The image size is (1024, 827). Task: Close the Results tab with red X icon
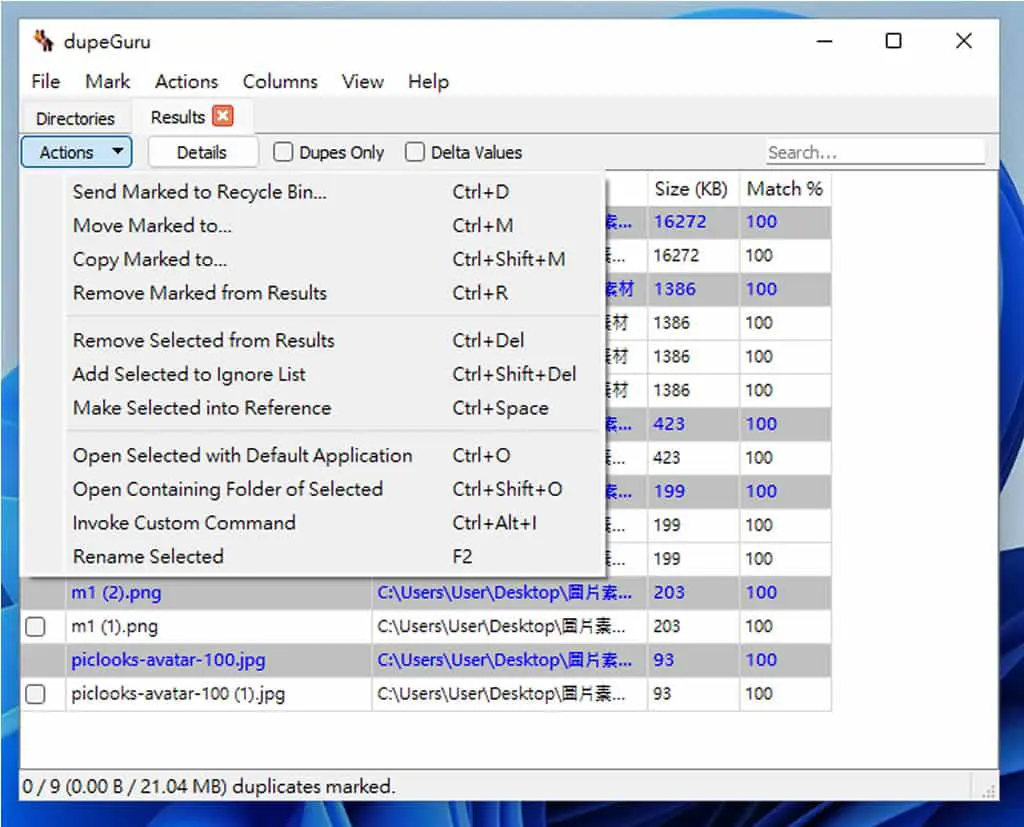223,116
